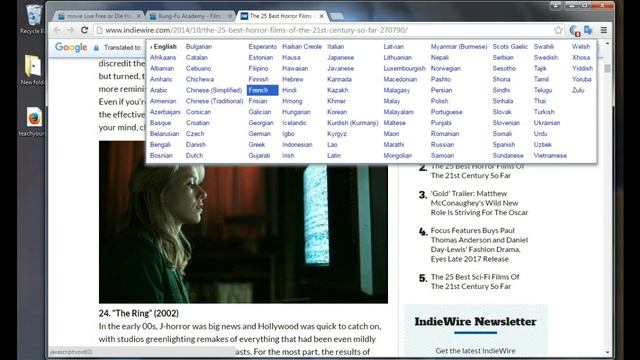
Task: Click the vertical scrollbar thumb
Action: click(607, 69)
